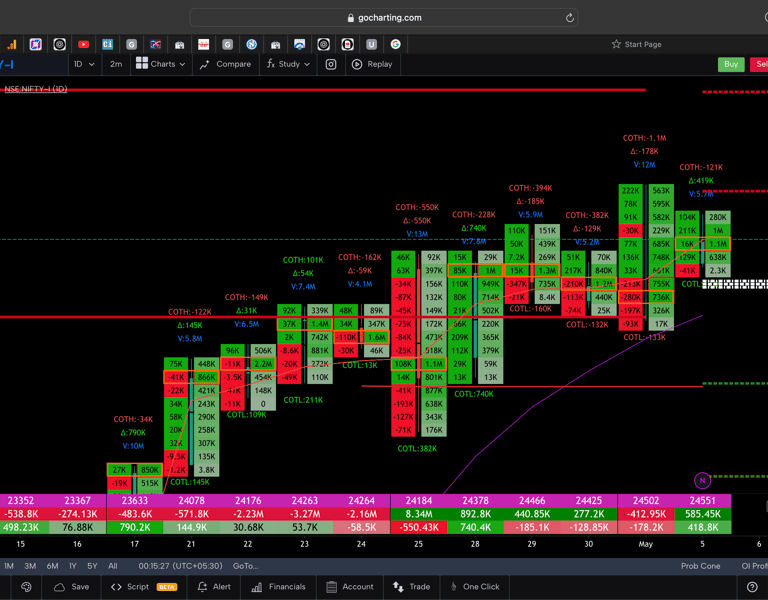The width and height of the screenshot is (768, 600).
Task: Open the blue speedometer bookmark icon
Action: 300,45
